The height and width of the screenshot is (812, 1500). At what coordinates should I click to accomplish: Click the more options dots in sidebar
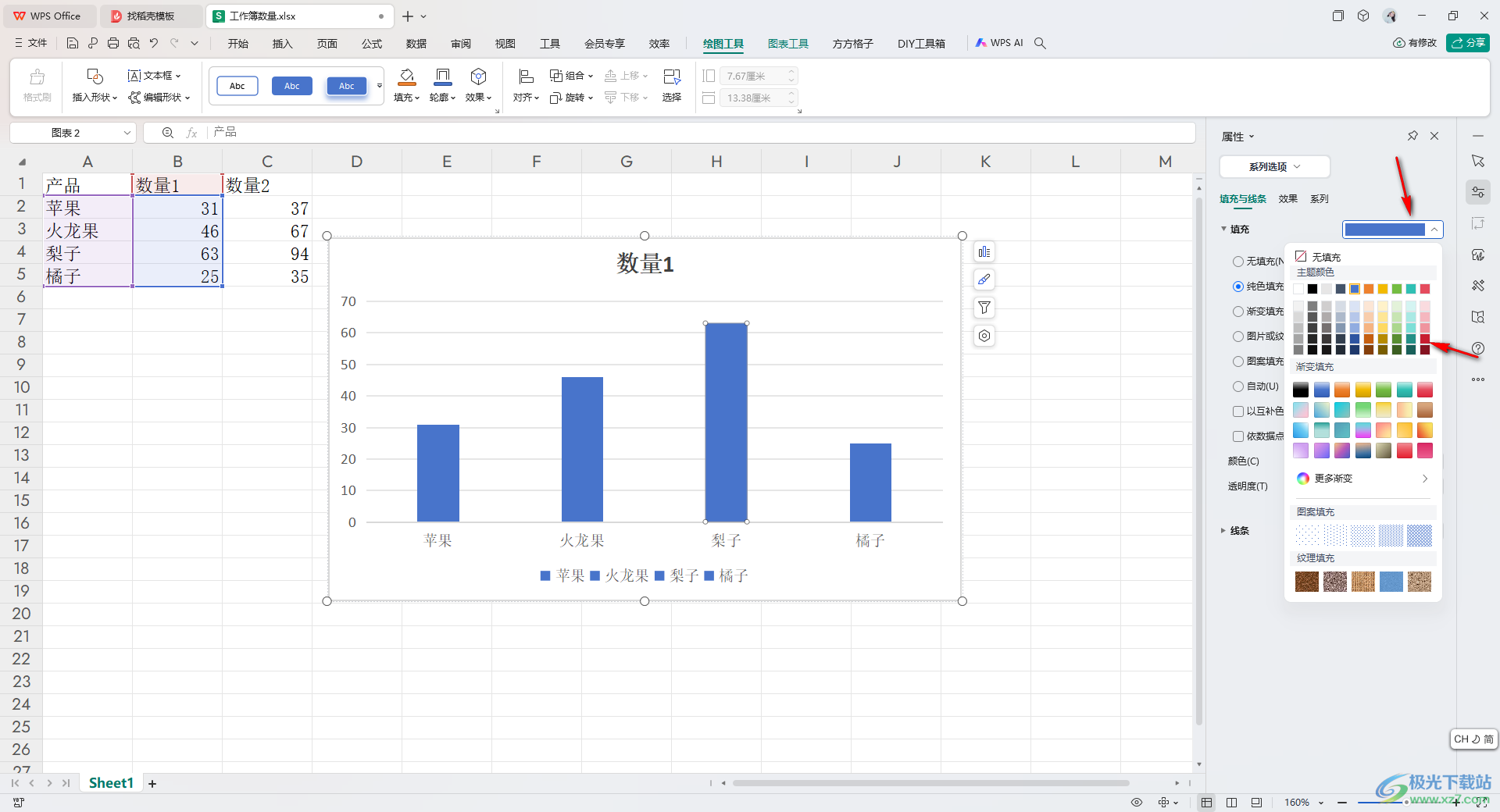(1478, 379)
